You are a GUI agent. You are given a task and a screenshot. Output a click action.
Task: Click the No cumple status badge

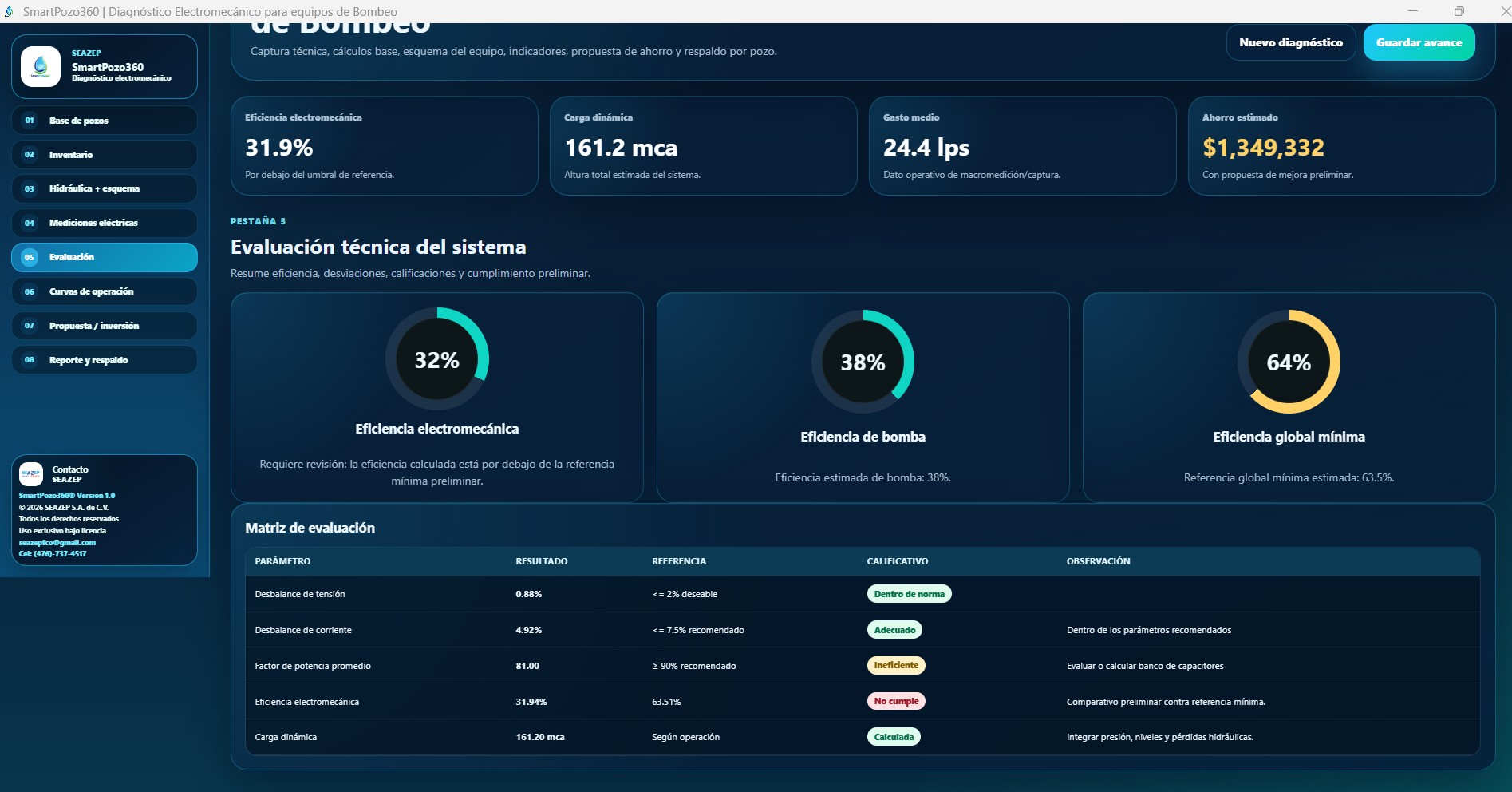coord(896,701)
